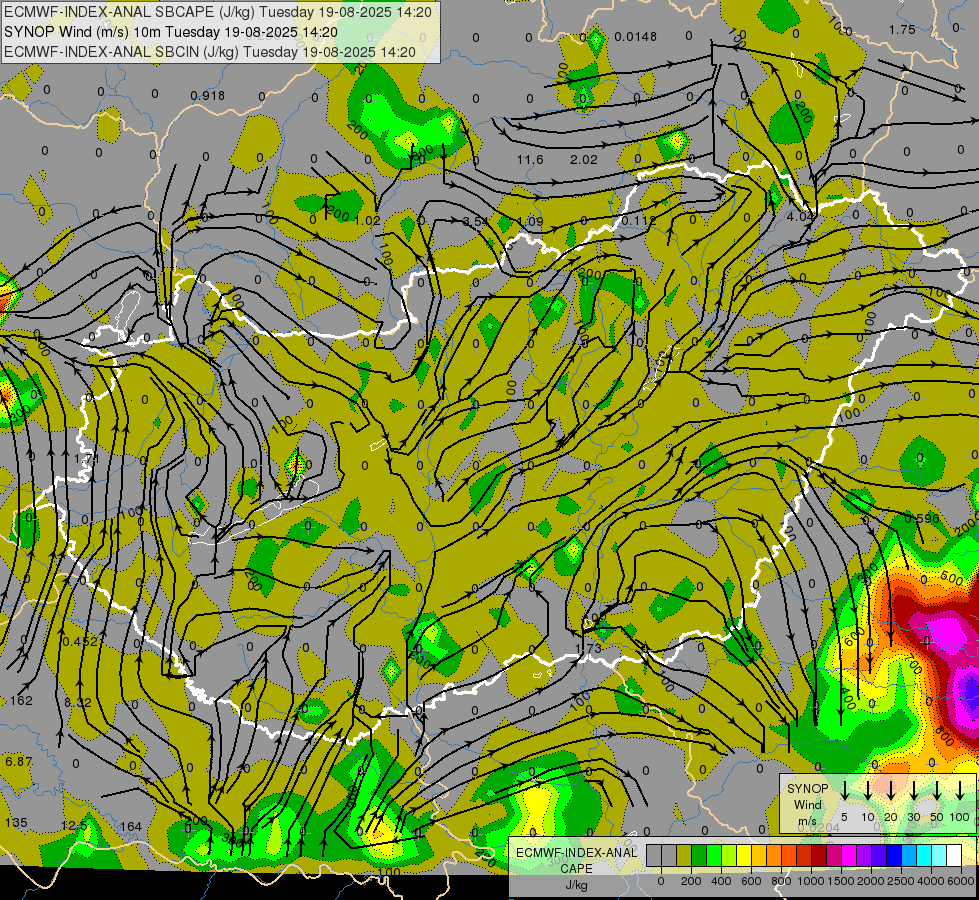Pick the purple swatch left of 2000 tick

point(864,856)
